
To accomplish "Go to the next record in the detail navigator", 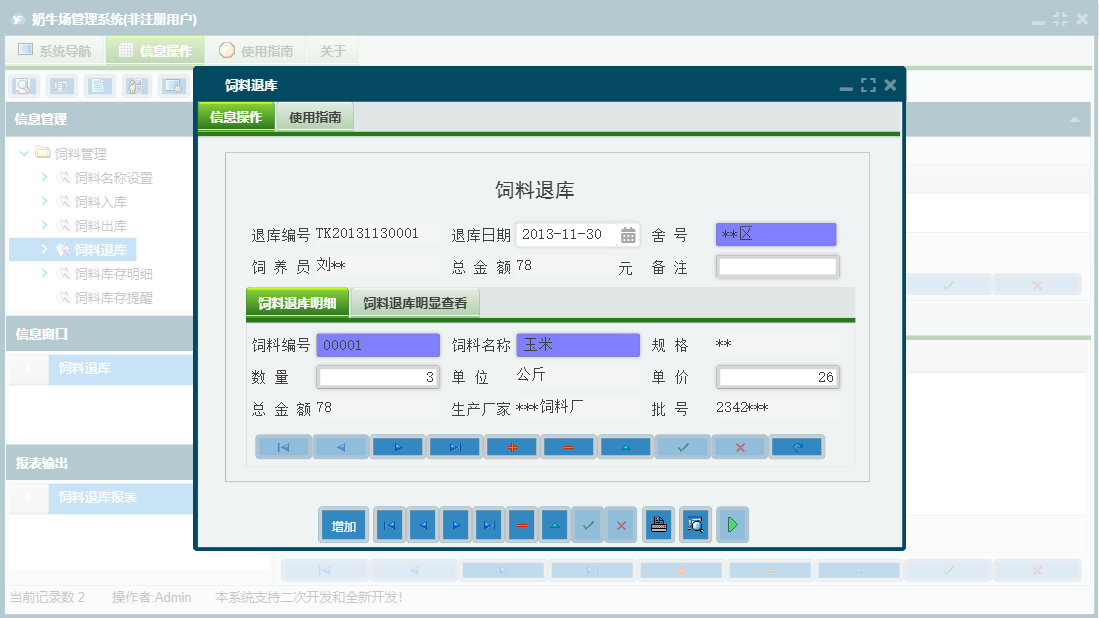I will click(x=398, y=447).
